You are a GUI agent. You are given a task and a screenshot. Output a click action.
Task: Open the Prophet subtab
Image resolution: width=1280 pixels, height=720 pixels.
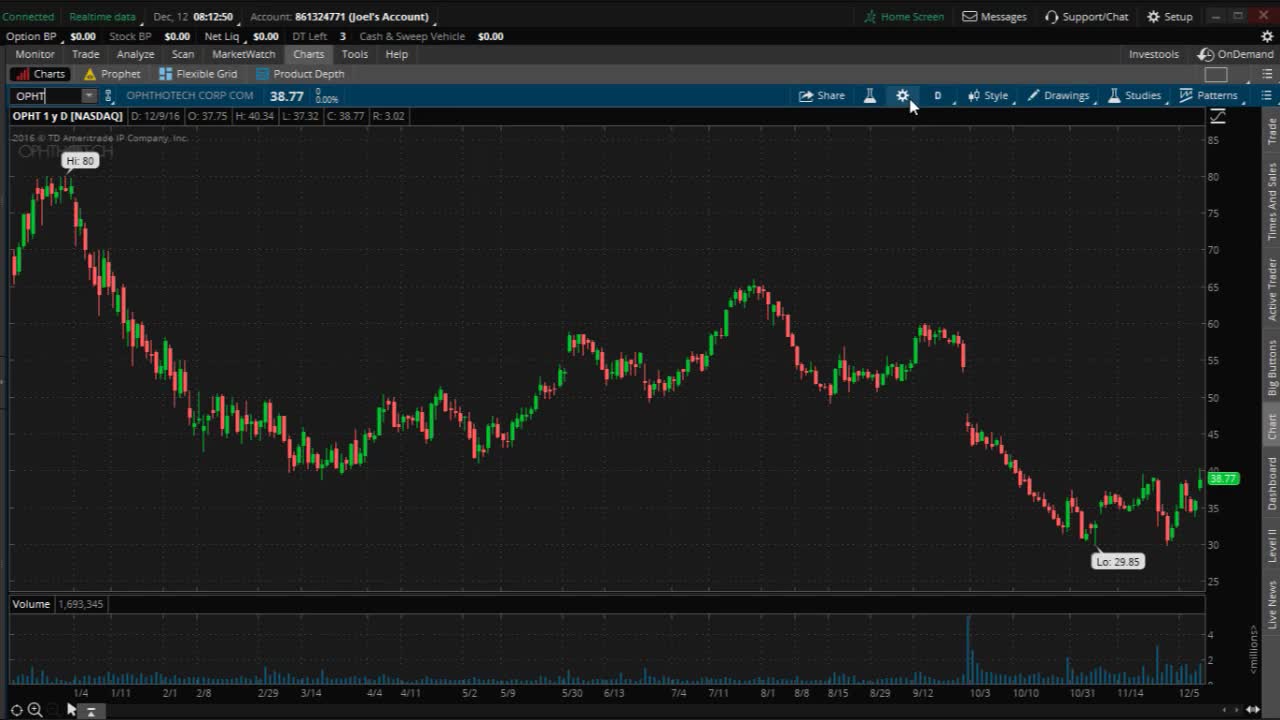click(112, 74)
